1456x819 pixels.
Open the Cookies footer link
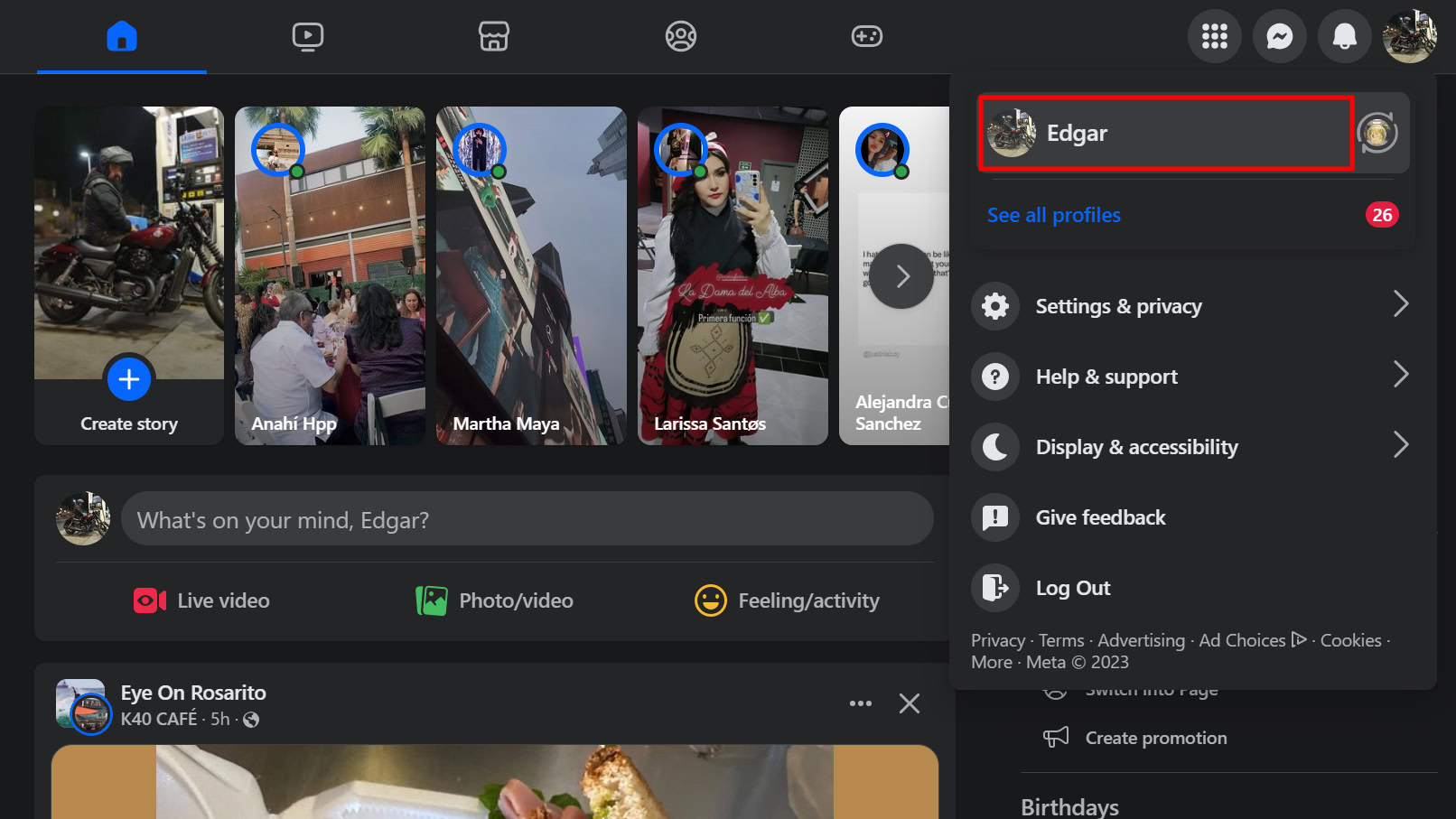coord(1351,640)
